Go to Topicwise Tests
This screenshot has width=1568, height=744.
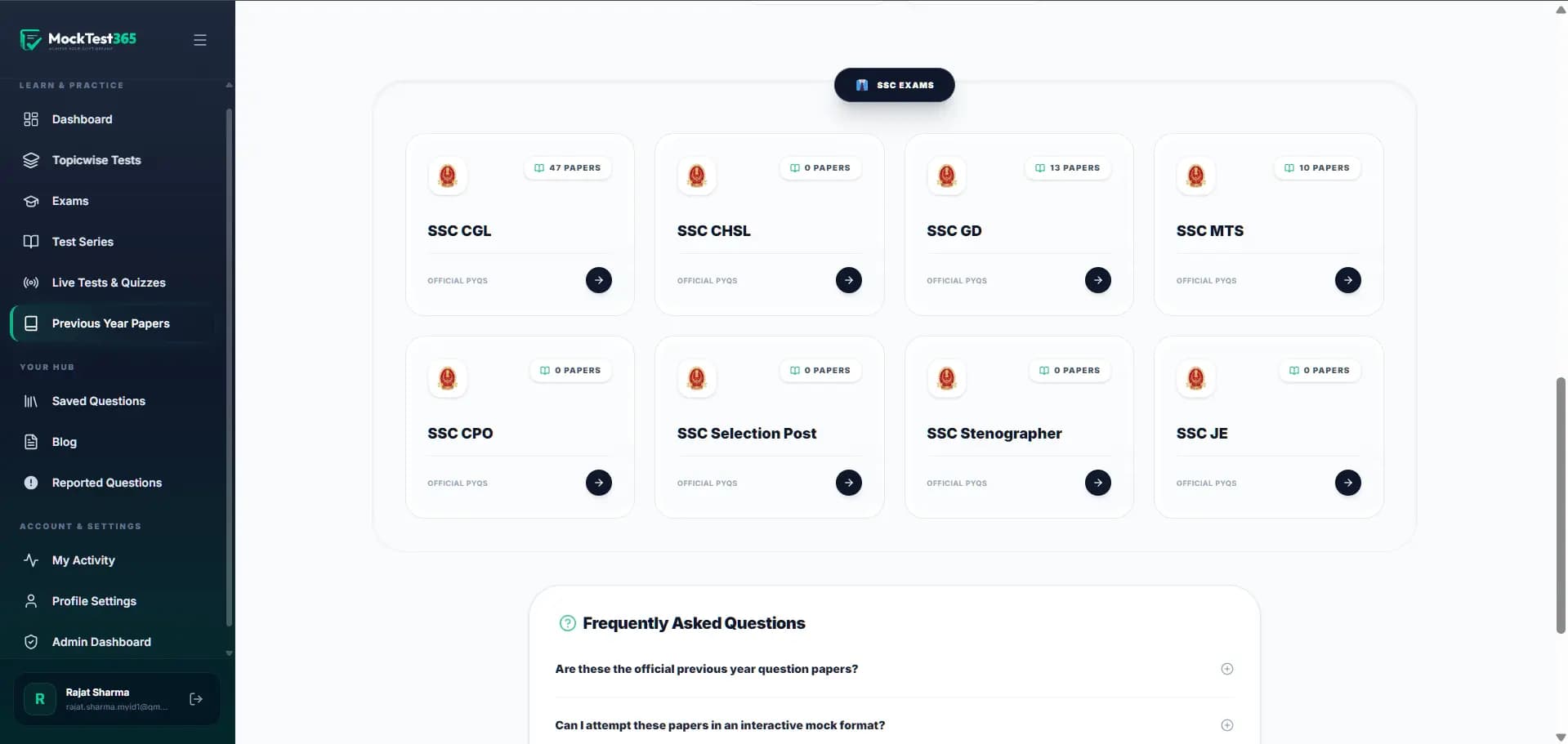tap(113, 160)
